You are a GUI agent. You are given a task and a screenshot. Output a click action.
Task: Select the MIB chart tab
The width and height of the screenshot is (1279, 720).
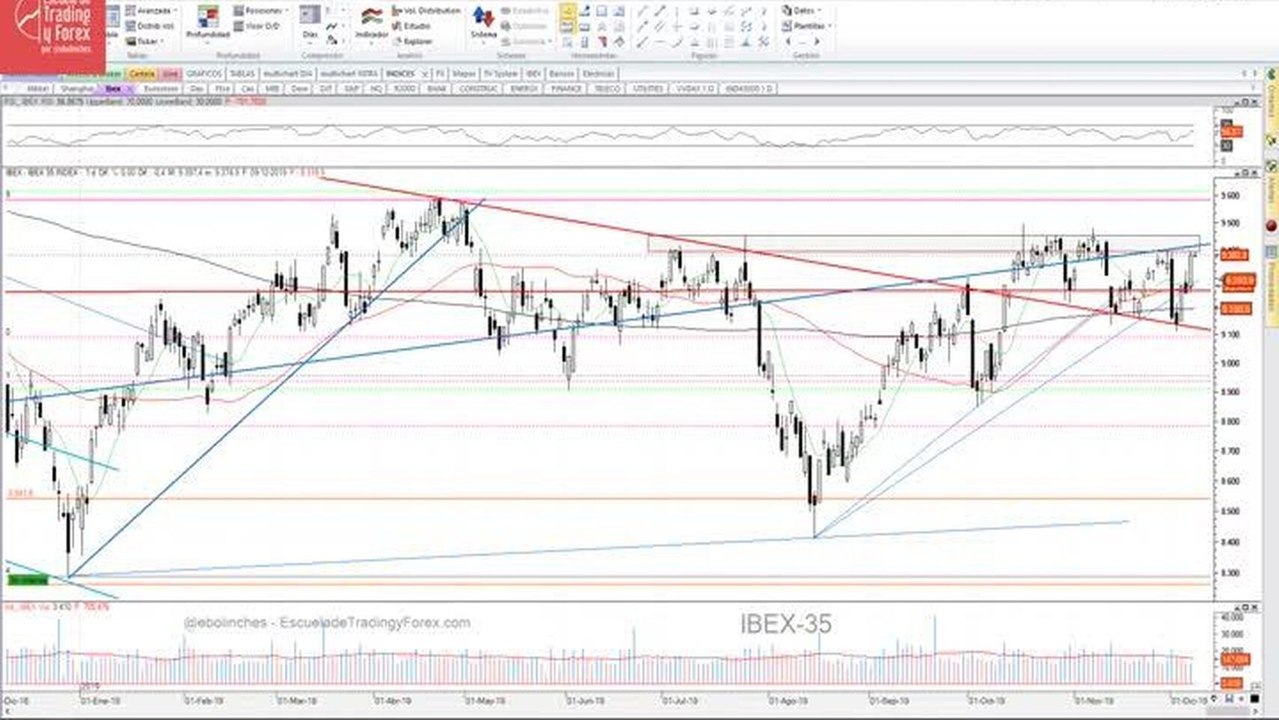[272, 88]
